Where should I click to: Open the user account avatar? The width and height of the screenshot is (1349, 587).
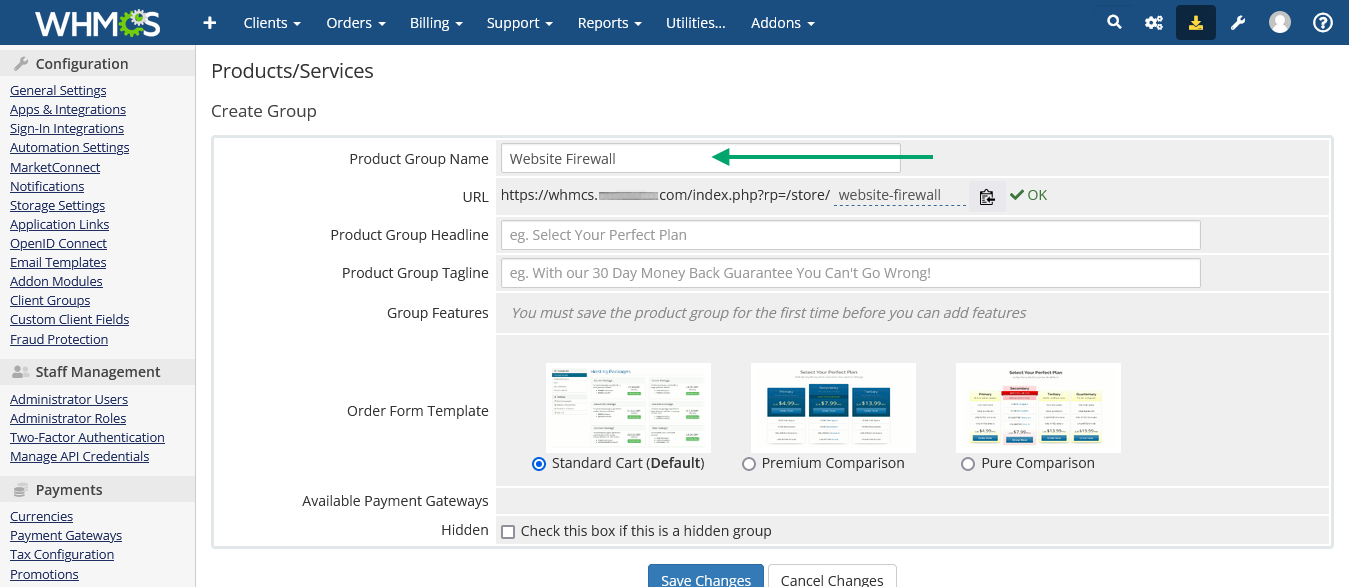(1280, 22)
